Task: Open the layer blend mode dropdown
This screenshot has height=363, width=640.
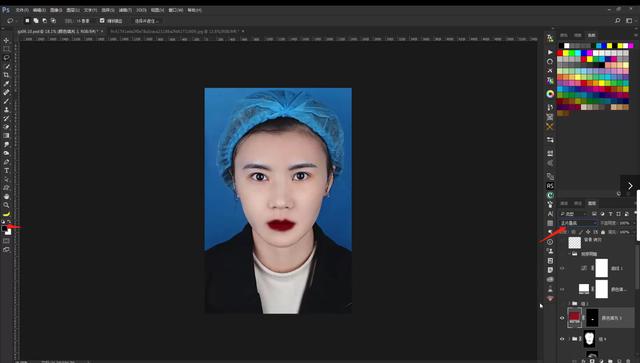Action: (x=578, y=223)
